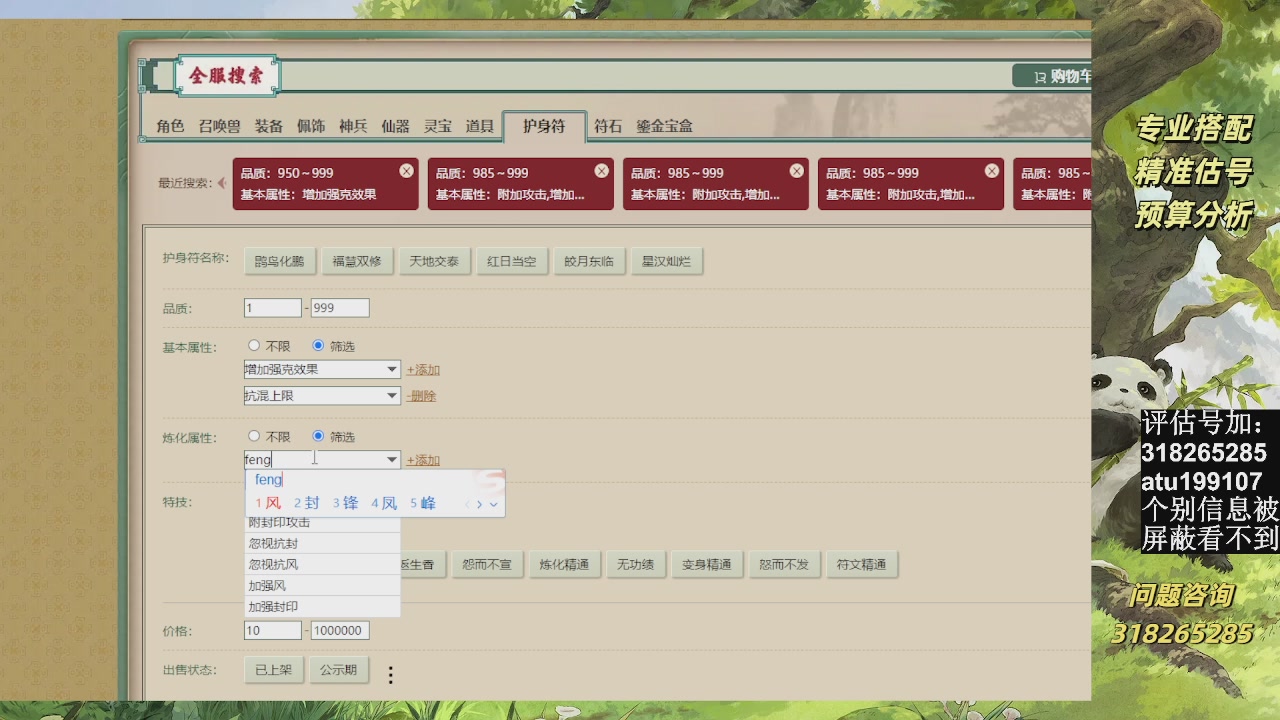Expand IME candidate list with chevron
Screen dimensions: 1280x720
click(x=494, y=504)
